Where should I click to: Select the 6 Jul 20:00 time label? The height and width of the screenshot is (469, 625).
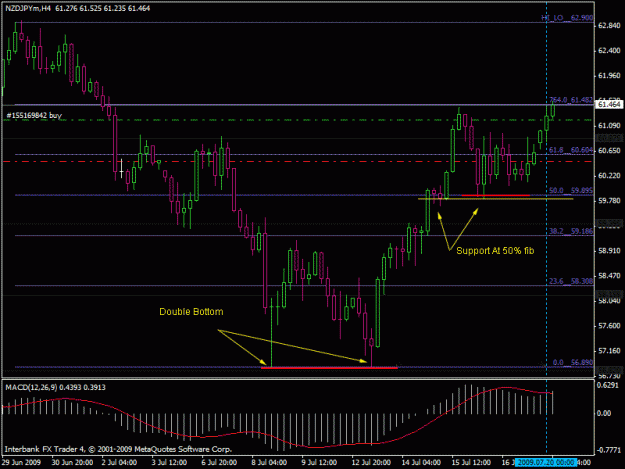[x=219, y=463]
